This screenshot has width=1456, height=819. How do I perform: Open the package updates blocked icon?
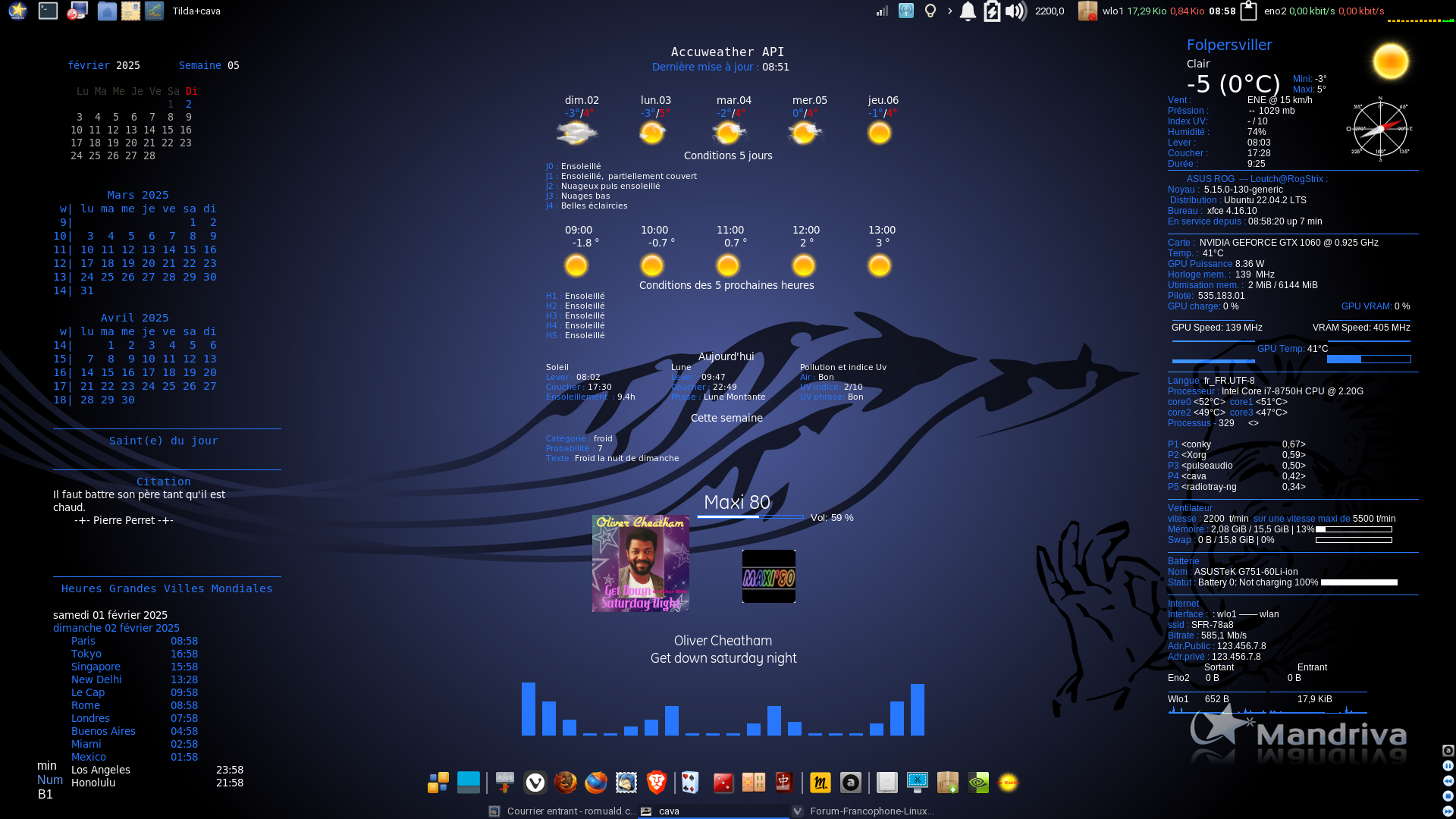point(1087,11)
